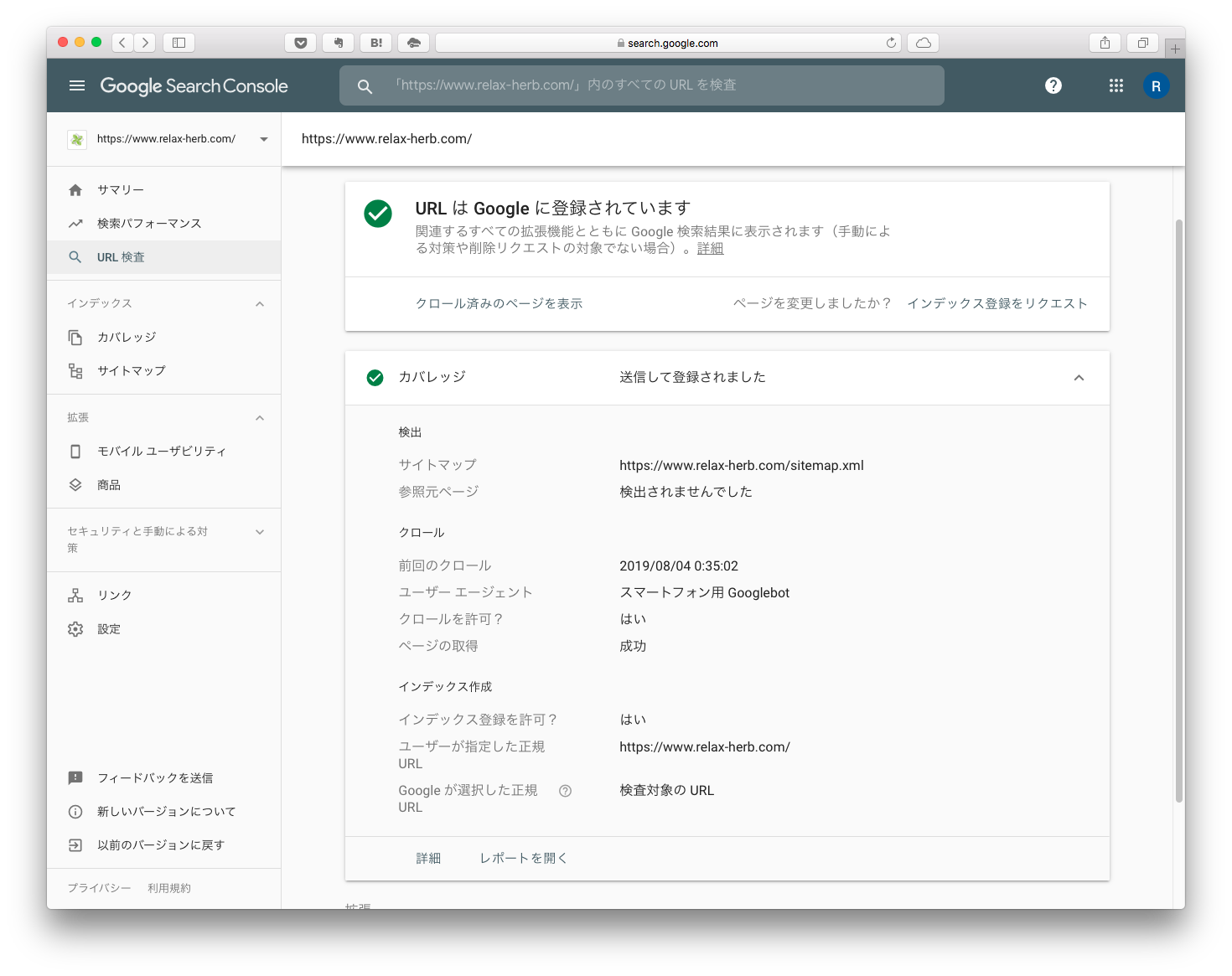
Task: Click レポートを開く
Action: pos(524,858)
